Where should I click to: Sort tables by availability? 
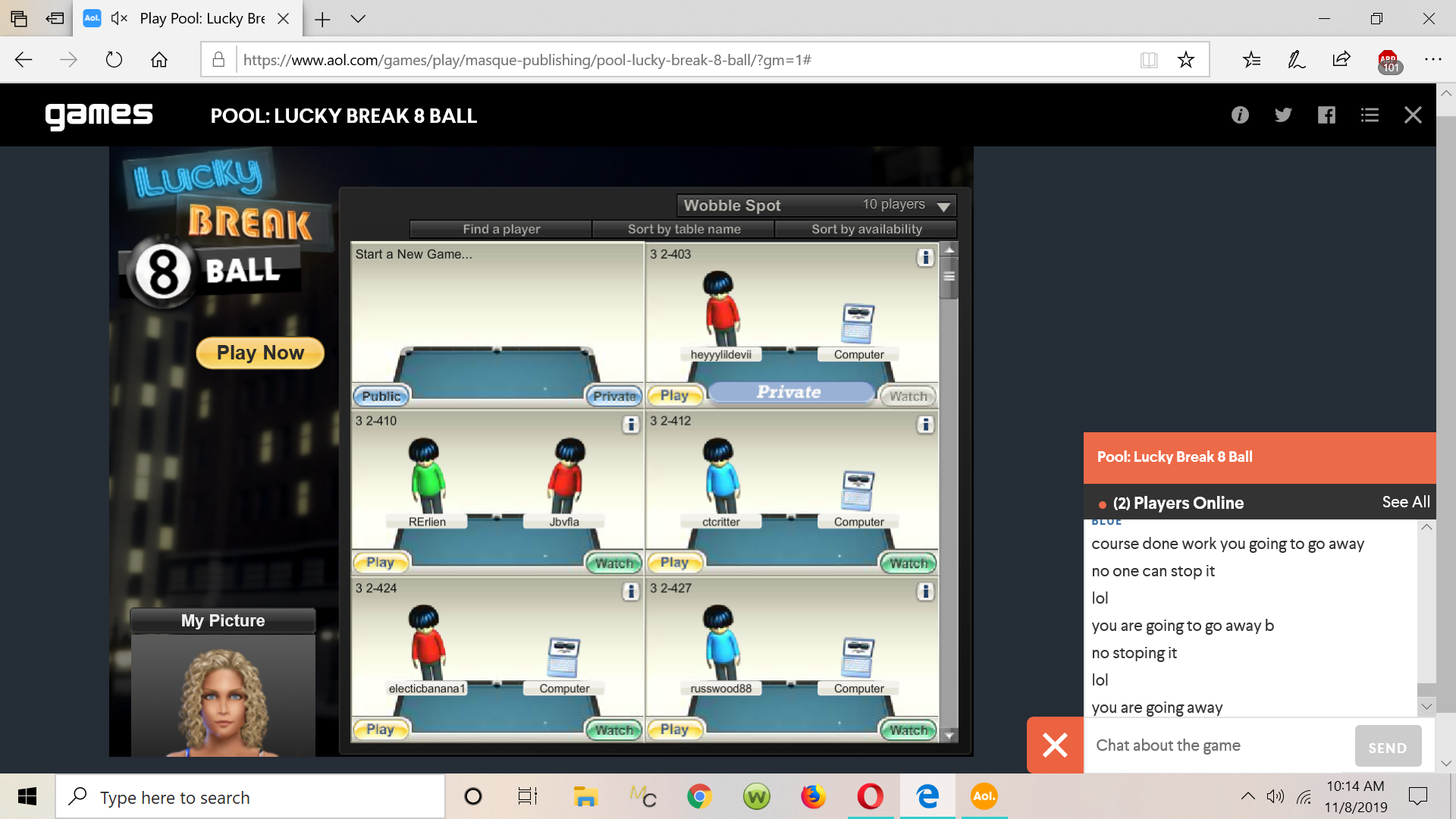[866, 229]
